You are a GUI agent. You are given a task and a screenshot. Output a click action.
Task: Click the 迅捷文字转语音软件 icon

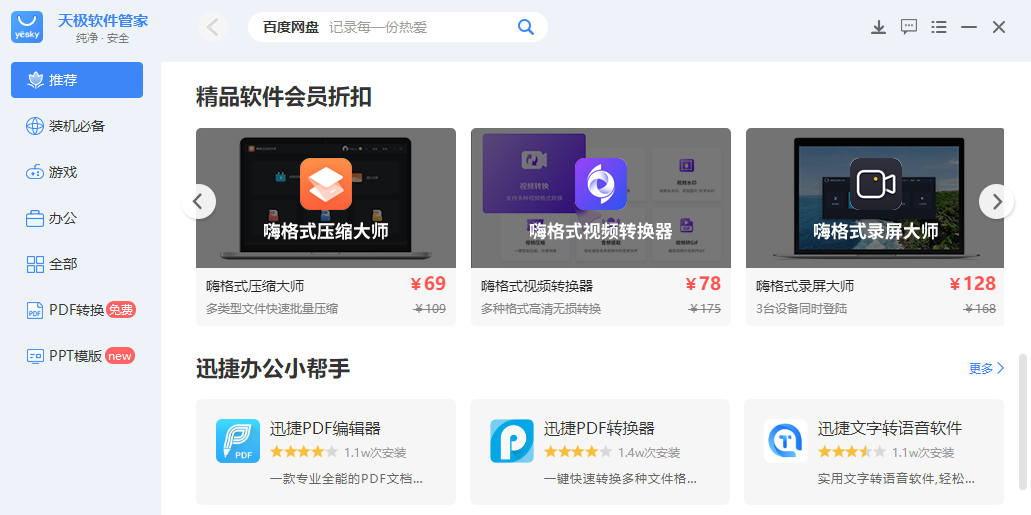point(786,441)
